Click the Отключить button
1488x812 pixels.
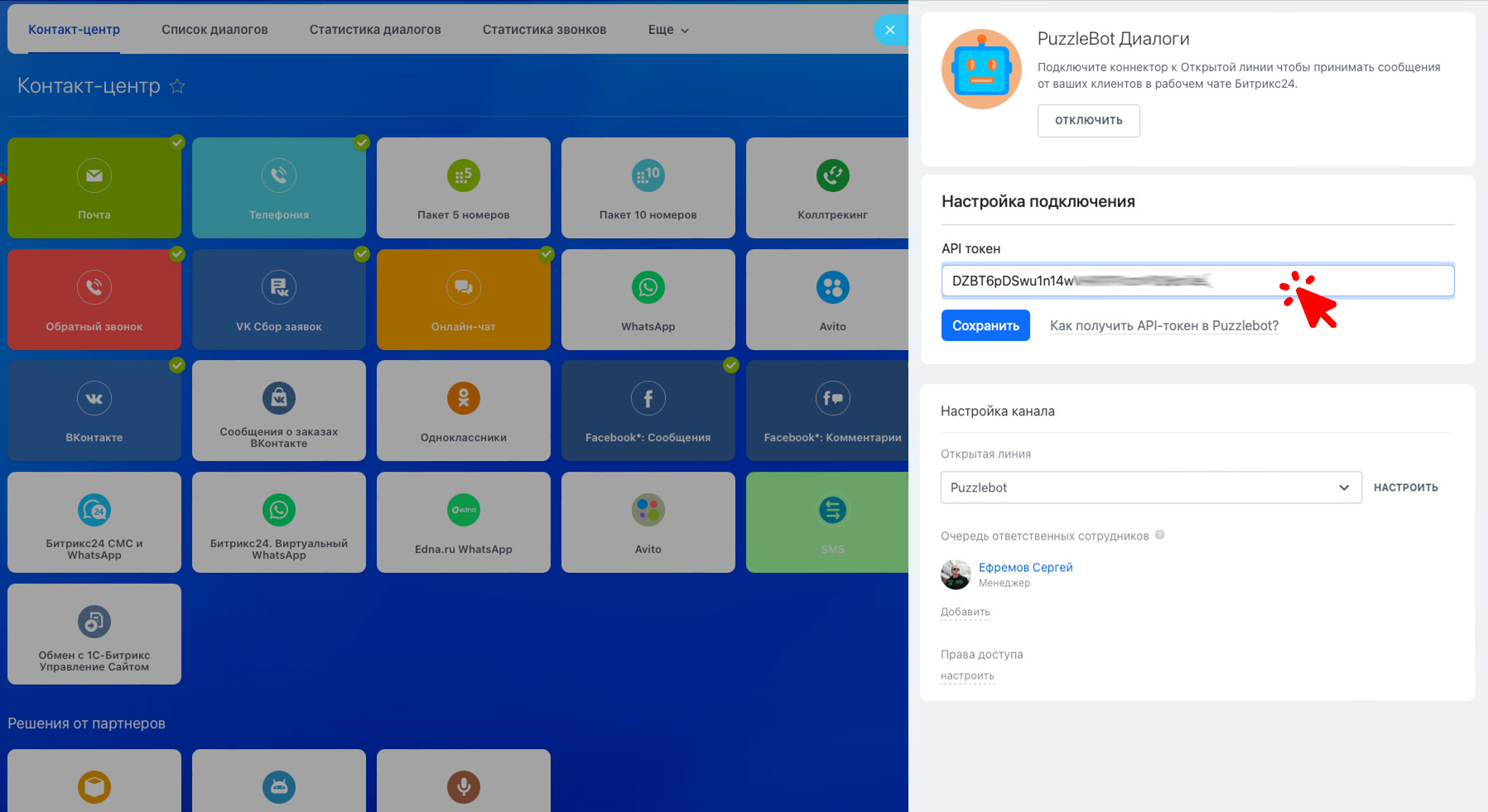point(1089,121)
